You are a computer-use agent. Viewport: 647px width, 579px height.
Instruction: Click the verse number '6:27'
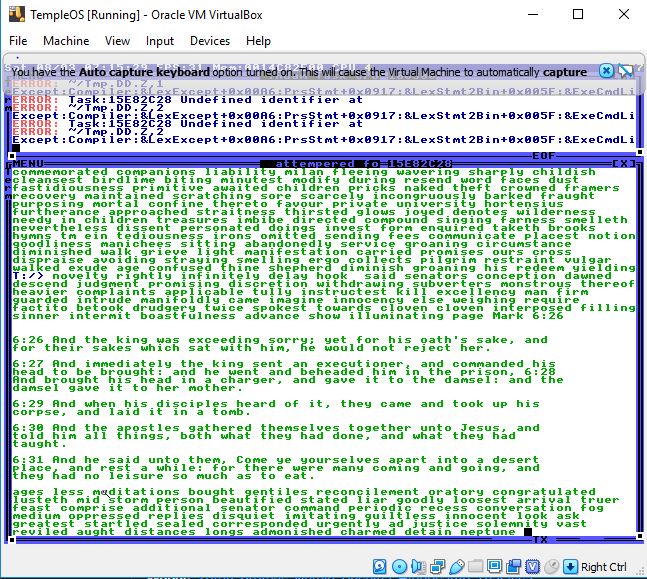(28, 364)
